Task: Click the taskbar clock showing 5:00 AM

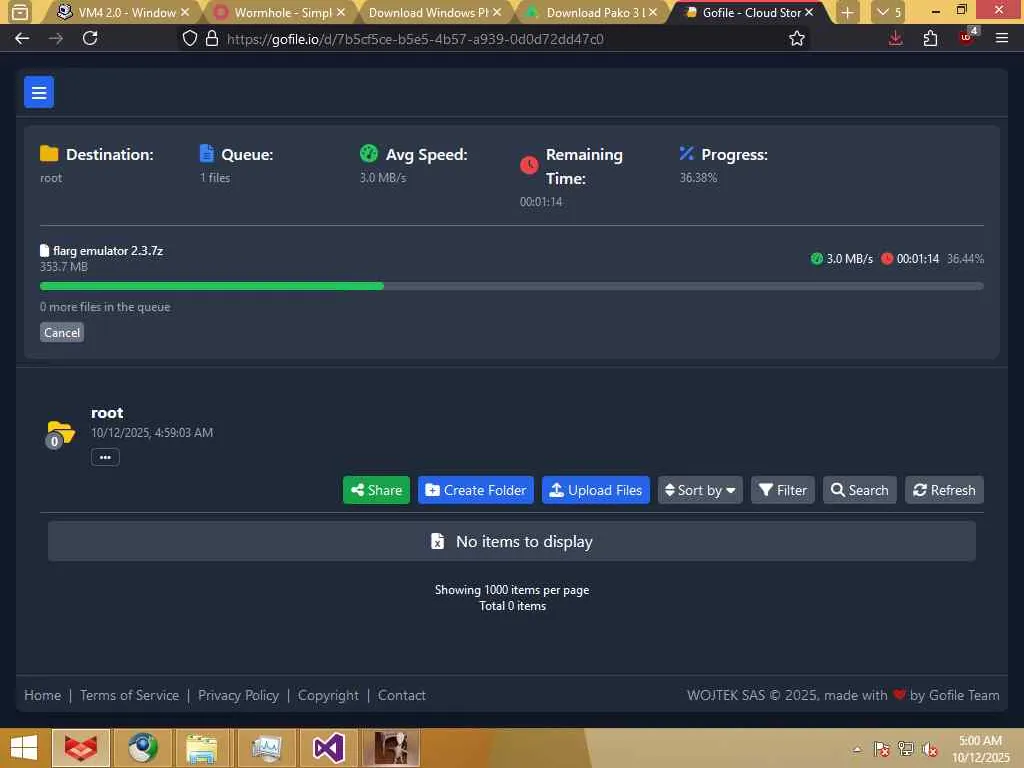Action: [980, 748]
